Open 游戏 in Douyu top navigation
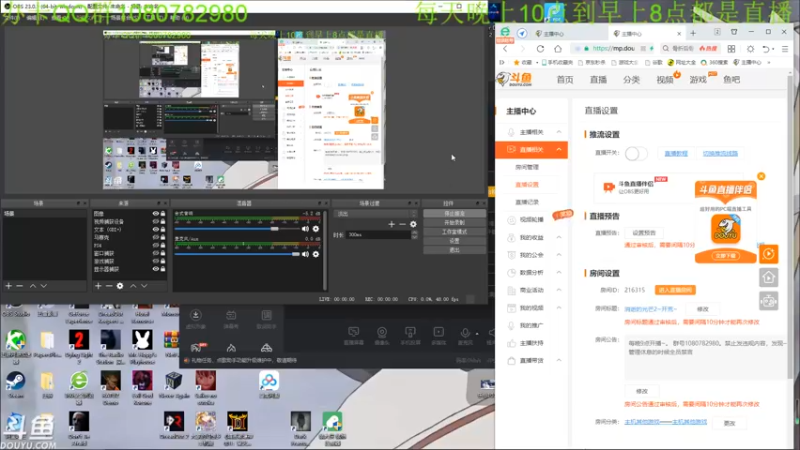 tap(698, 80)
